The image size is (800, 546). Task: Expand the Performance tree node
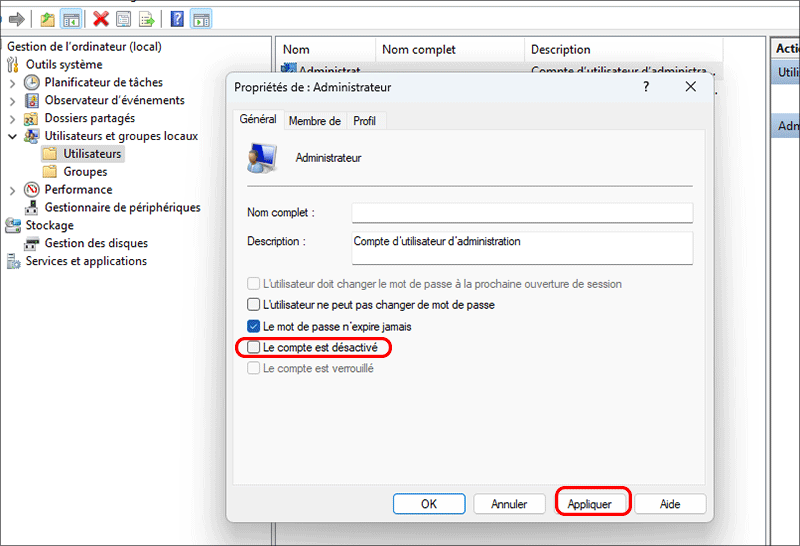pyautogui.click(x=12, y=190)
